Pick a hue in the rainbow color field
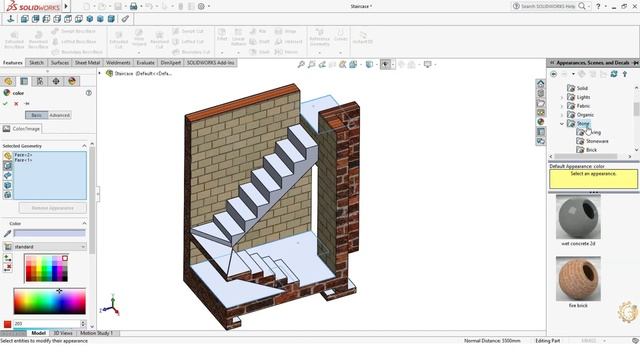This screenshot has height=360, width=640. (49, 301)
